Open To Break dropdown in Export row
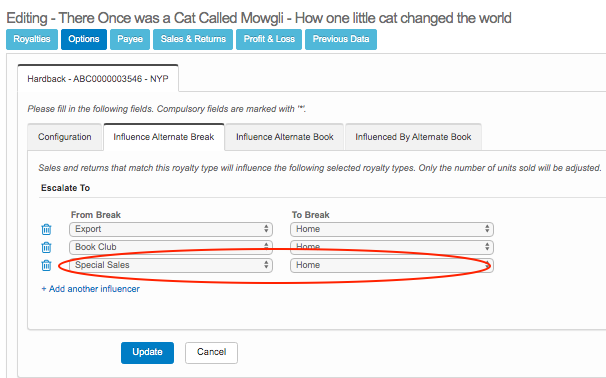Viewport: 606px width, 378px height. tap(392, 229)
